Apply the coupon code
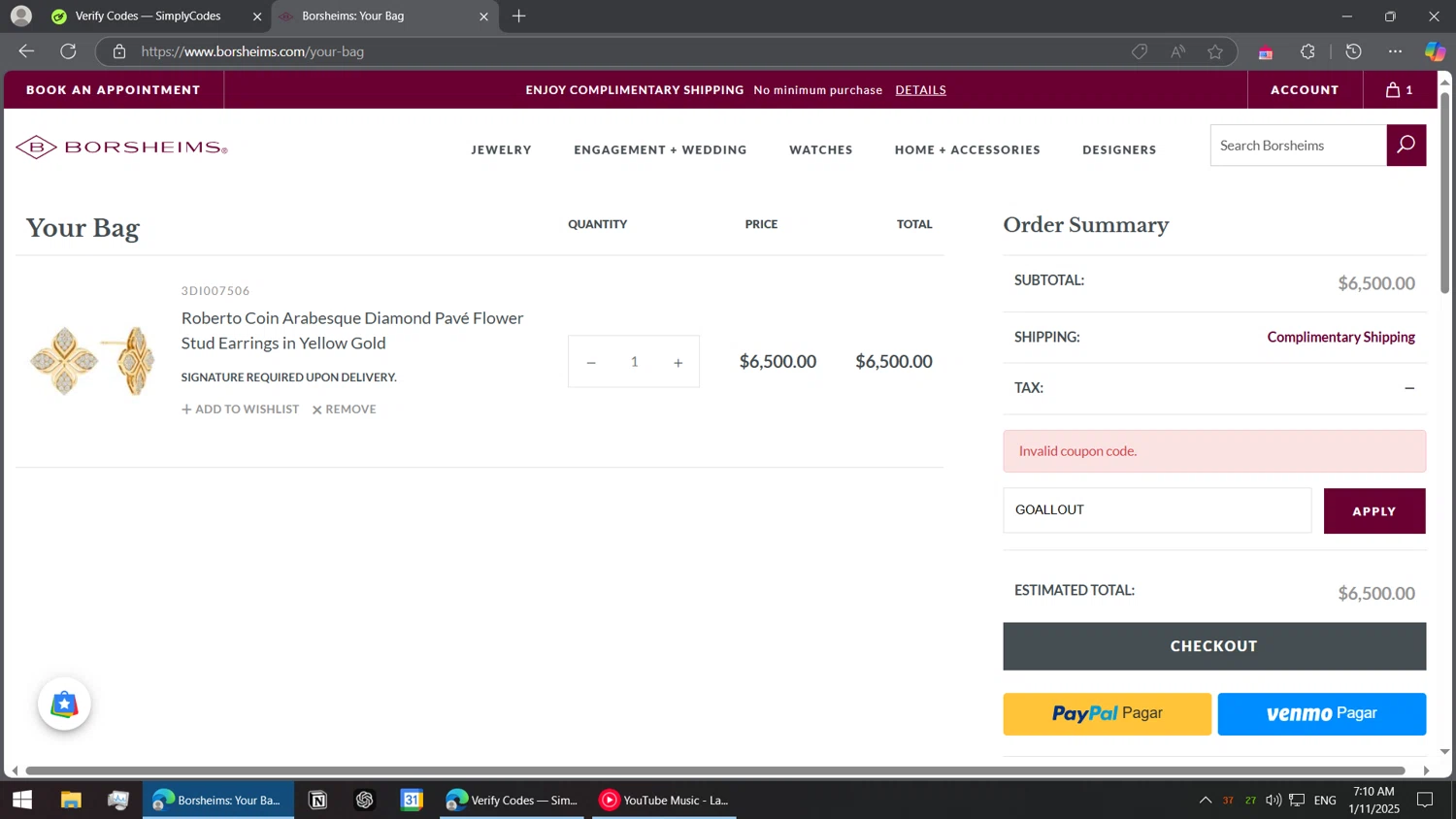This screenshot has width=1456, height=819. point(1374,510)
